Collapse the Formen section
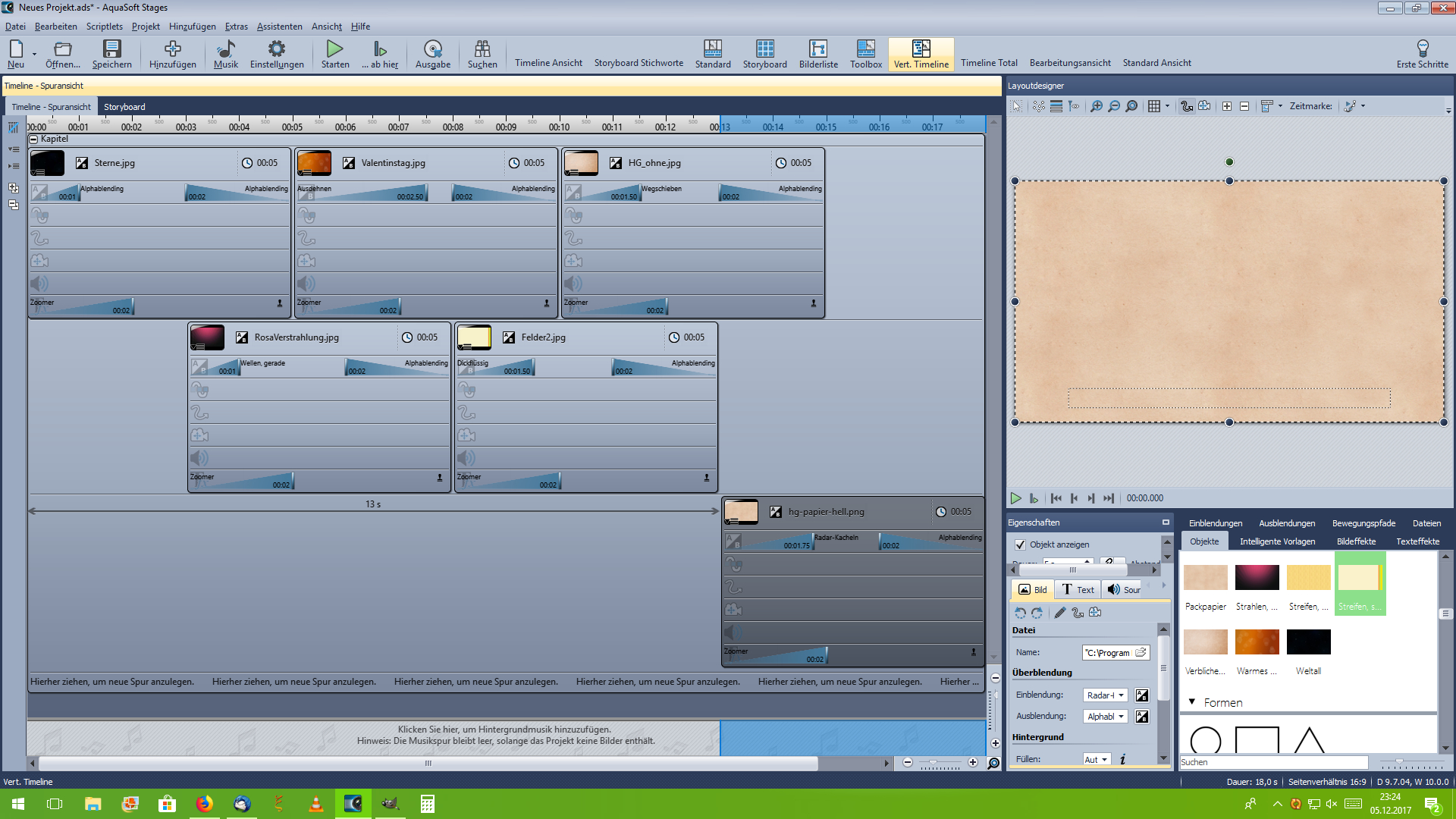Viewport: 1456px width, 819px height. [1192, 702]
